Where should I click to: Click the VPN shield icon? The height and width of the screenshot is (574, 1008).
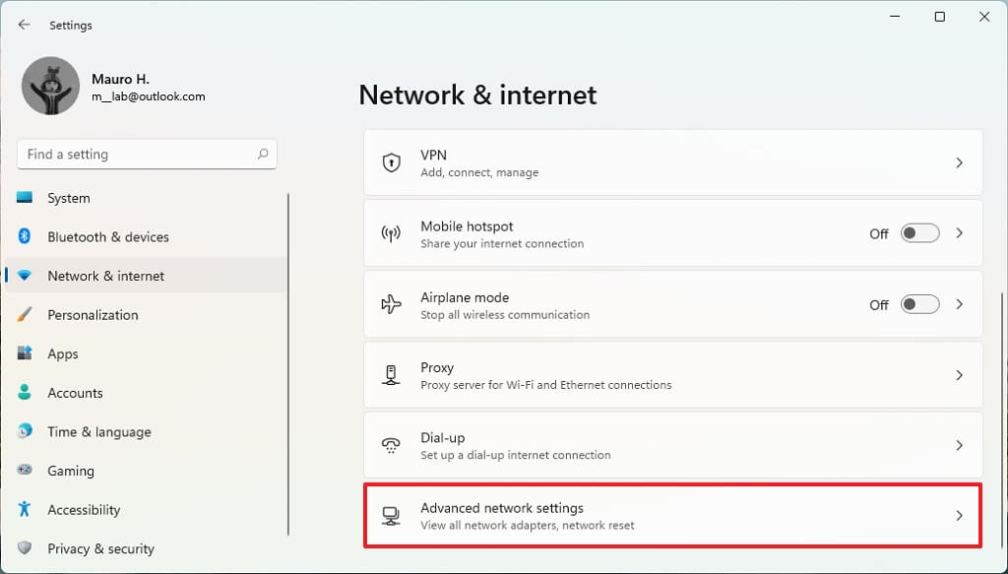point(391,163)
